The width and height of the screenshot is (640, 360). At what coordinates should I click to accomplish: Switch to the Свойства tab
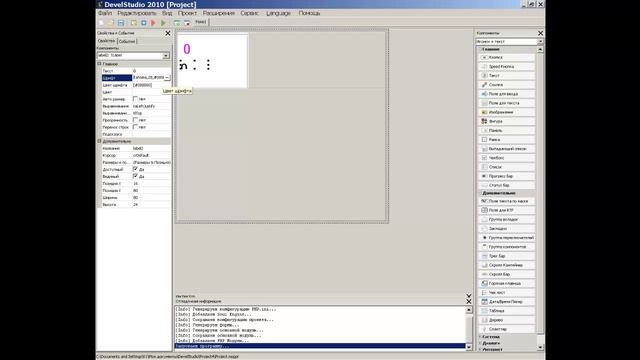tap(107, 41)
